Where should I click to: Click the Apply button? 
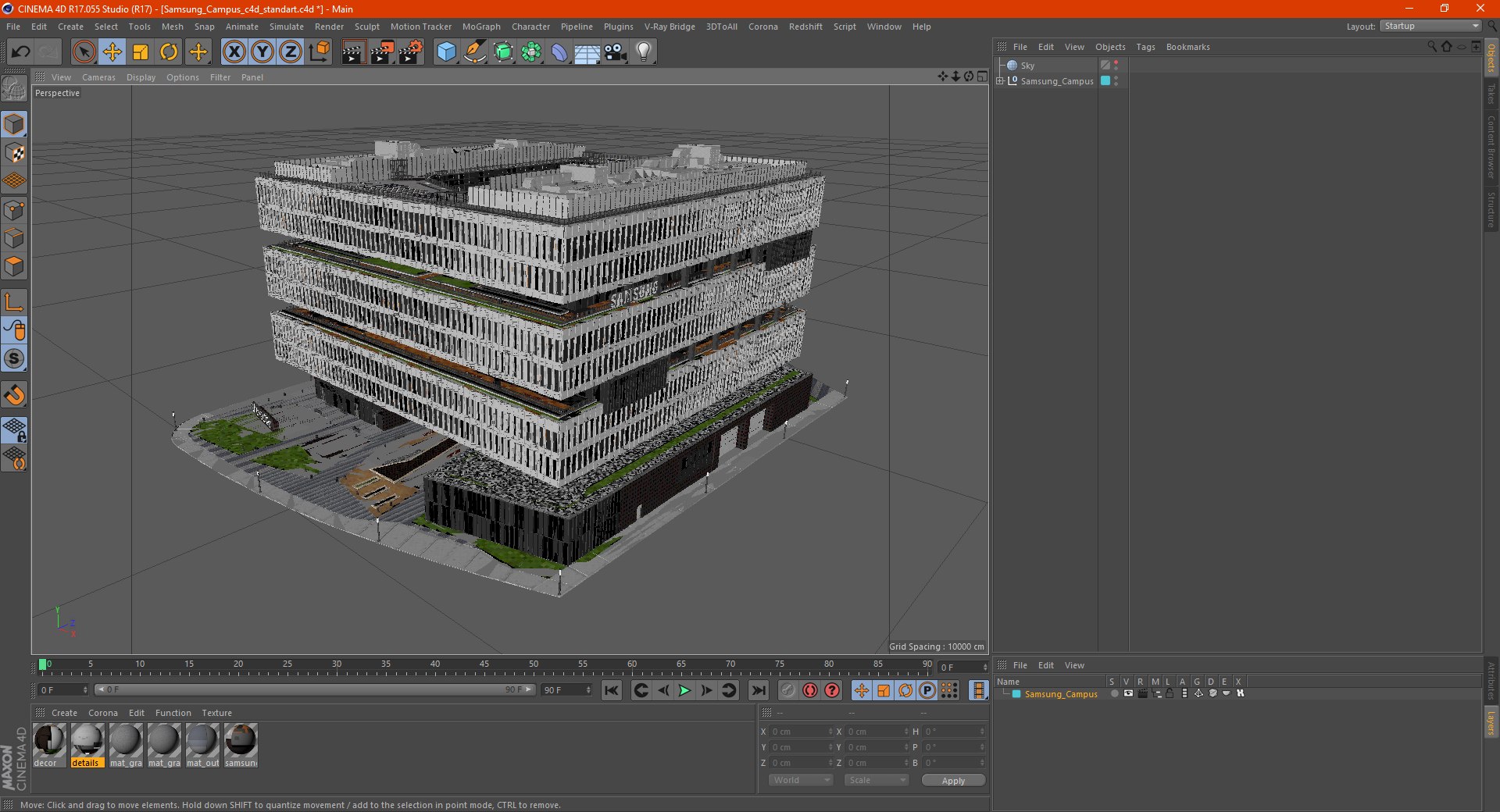[x=953, y=781]
